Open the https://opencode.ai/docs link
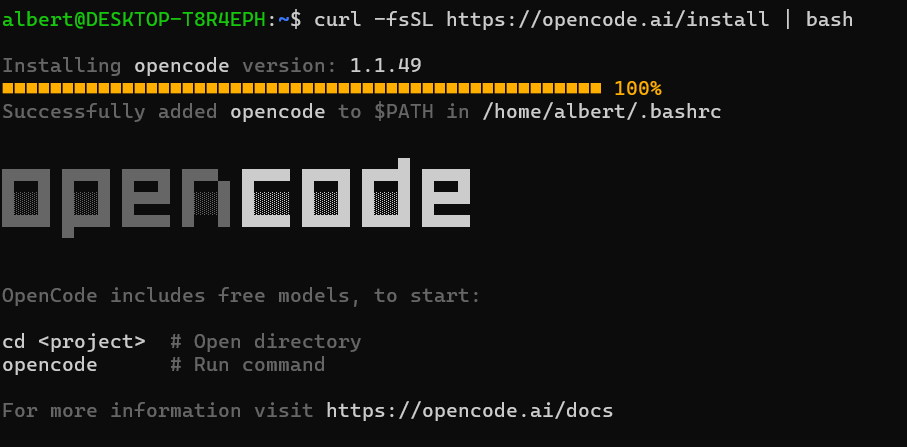This screenshot has height=447, width=907. click(470, 411)
